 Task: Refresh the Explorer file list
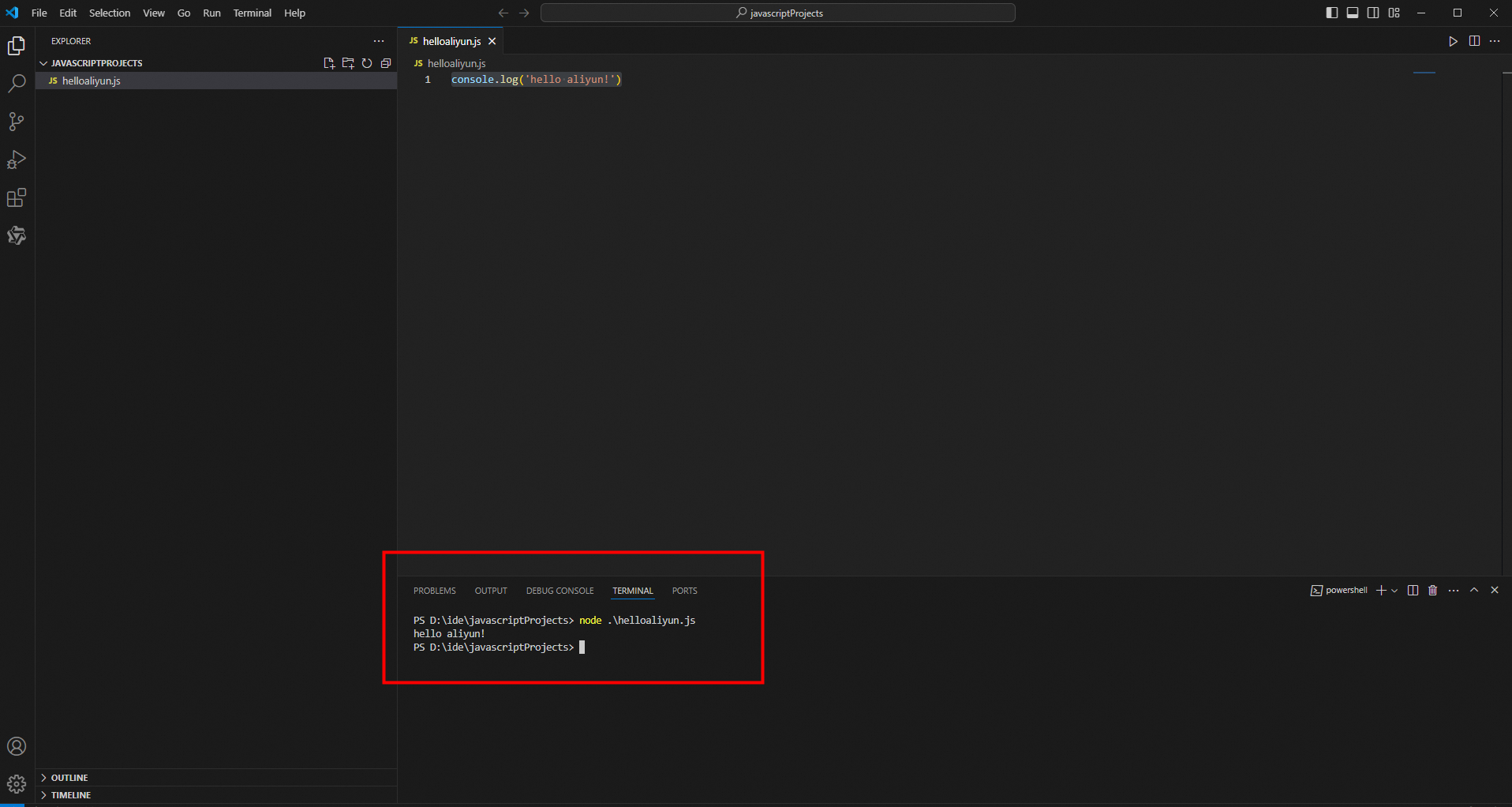tap(367, 63)
